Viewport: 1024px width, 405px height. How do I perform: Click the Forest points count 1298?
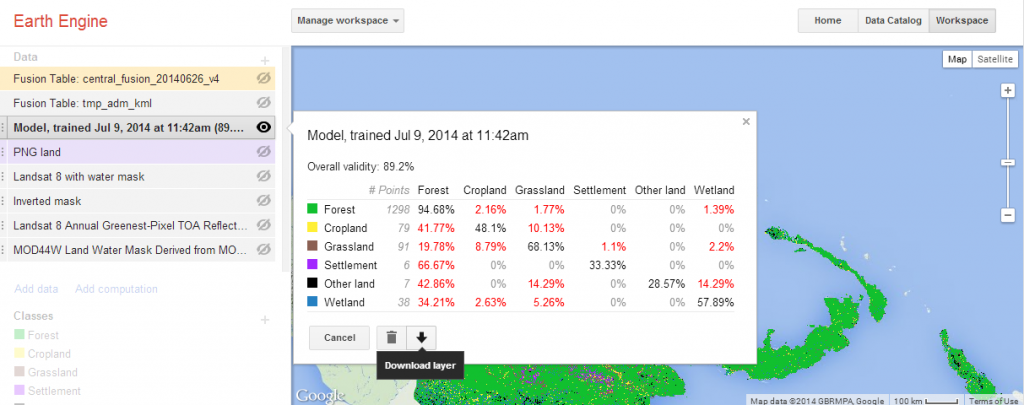[x=398, y=210]
